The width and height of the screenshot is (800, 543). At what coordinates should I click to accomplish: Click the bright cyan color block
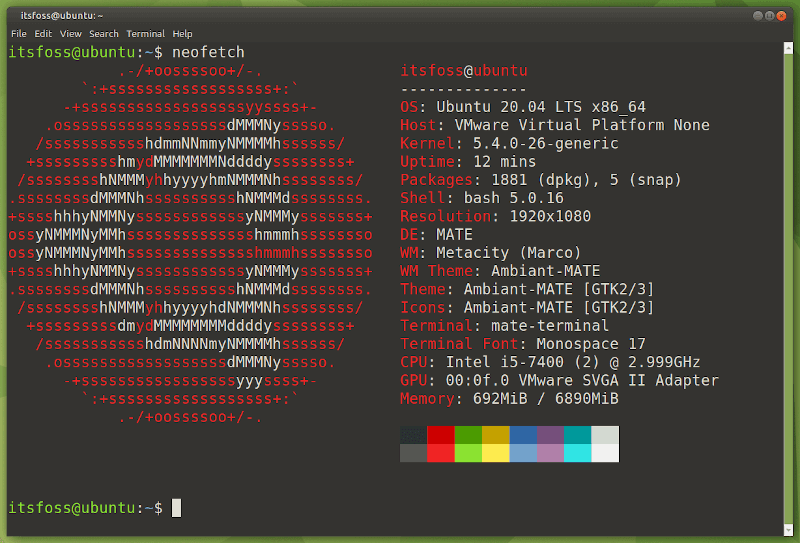578,453
